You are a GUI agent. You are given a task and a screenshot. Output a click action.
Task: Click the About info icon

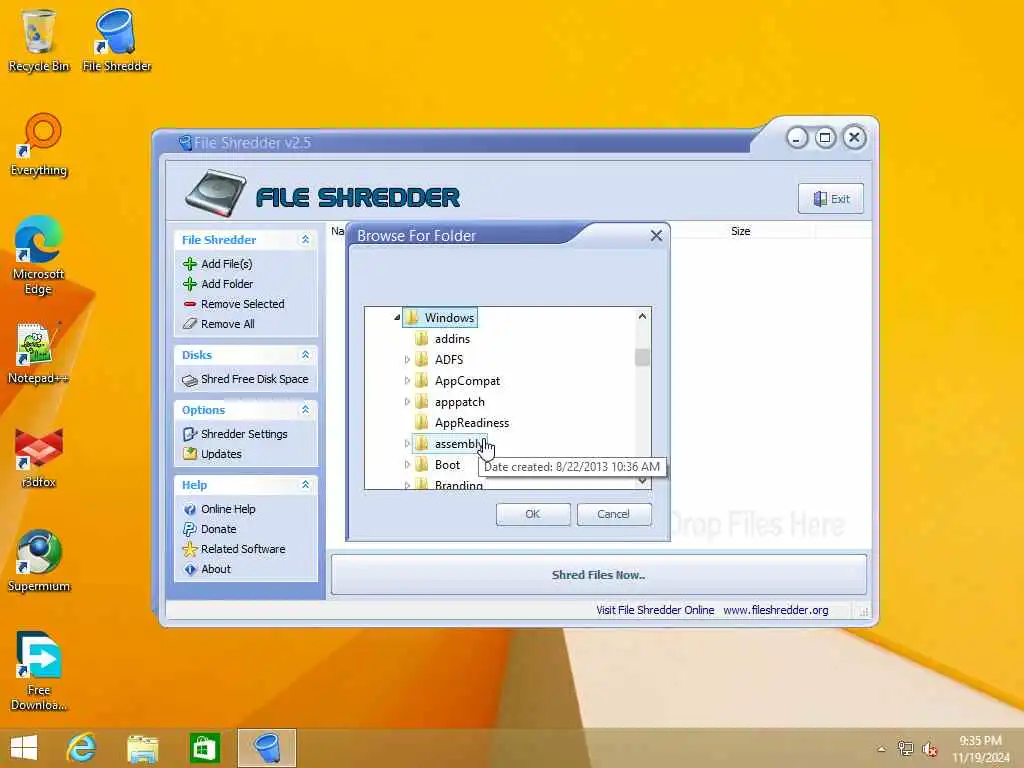[x=189, y=569]
